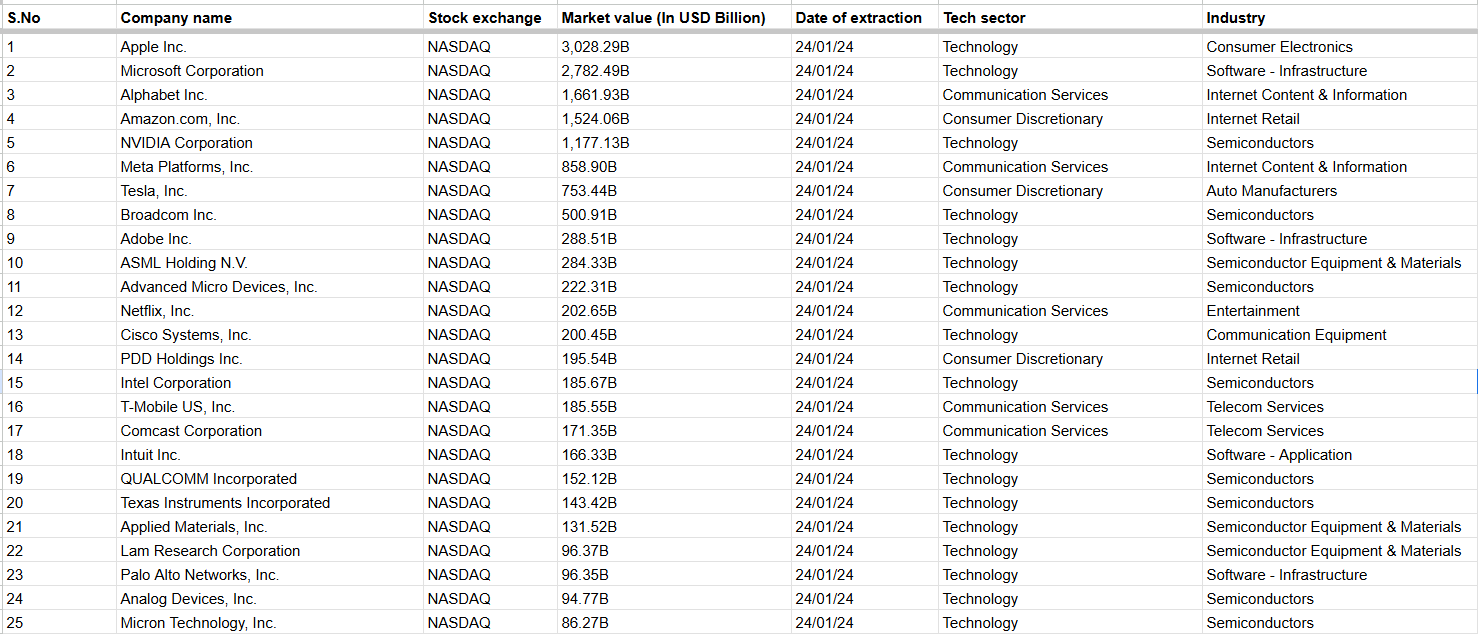
Task: Select the Software - Application cell
Action: tap(1340, 455)
